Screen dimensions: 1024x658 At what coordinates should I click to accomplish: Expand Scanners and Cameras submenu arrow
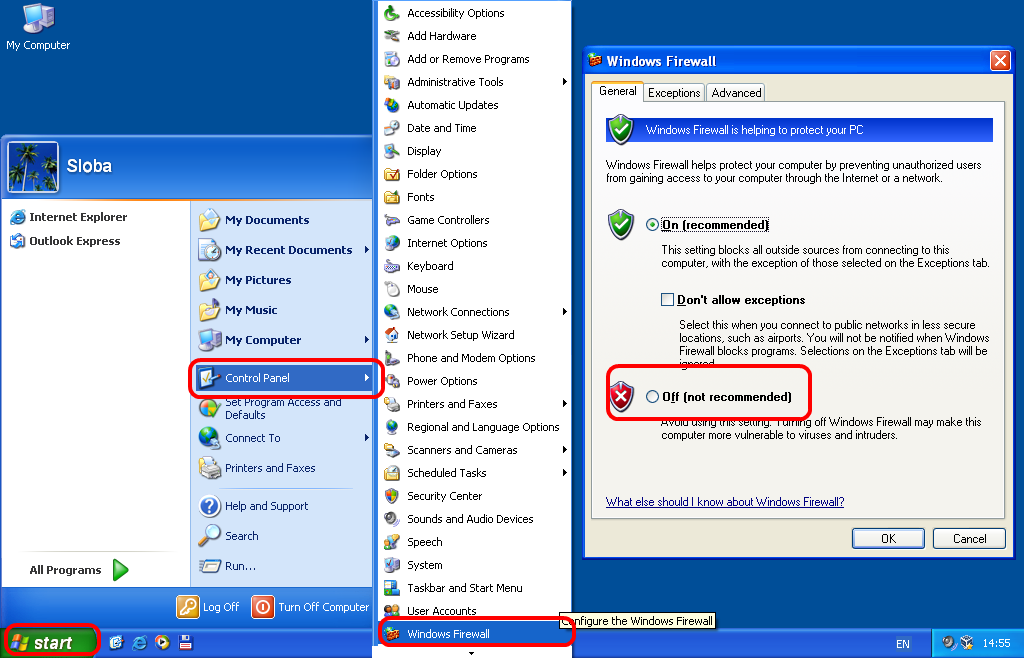pos(564,450)
